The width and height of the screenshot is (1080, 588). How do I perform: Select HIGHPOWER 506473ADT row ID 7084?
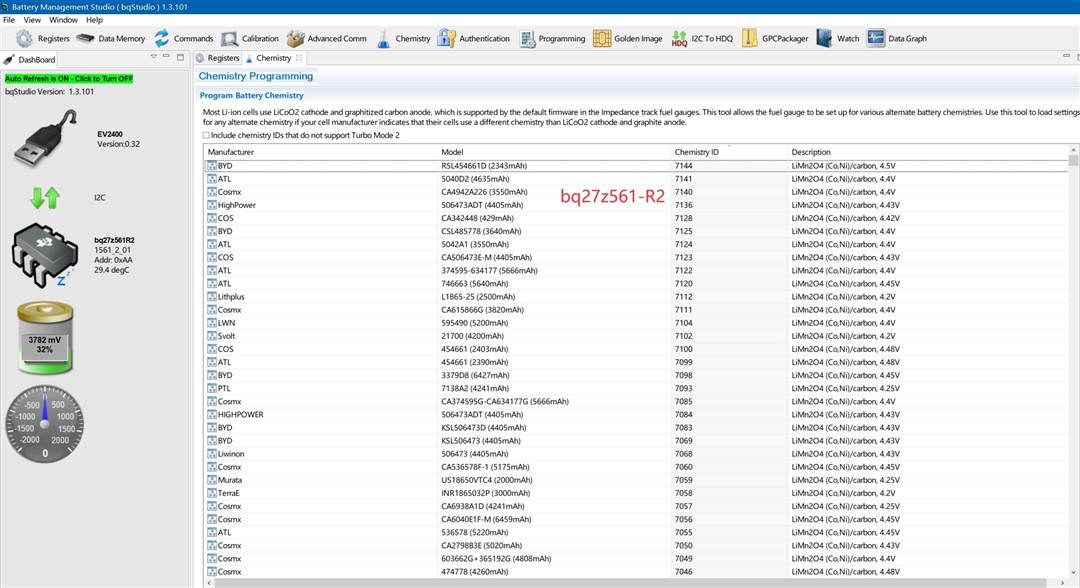coord(636,414)
